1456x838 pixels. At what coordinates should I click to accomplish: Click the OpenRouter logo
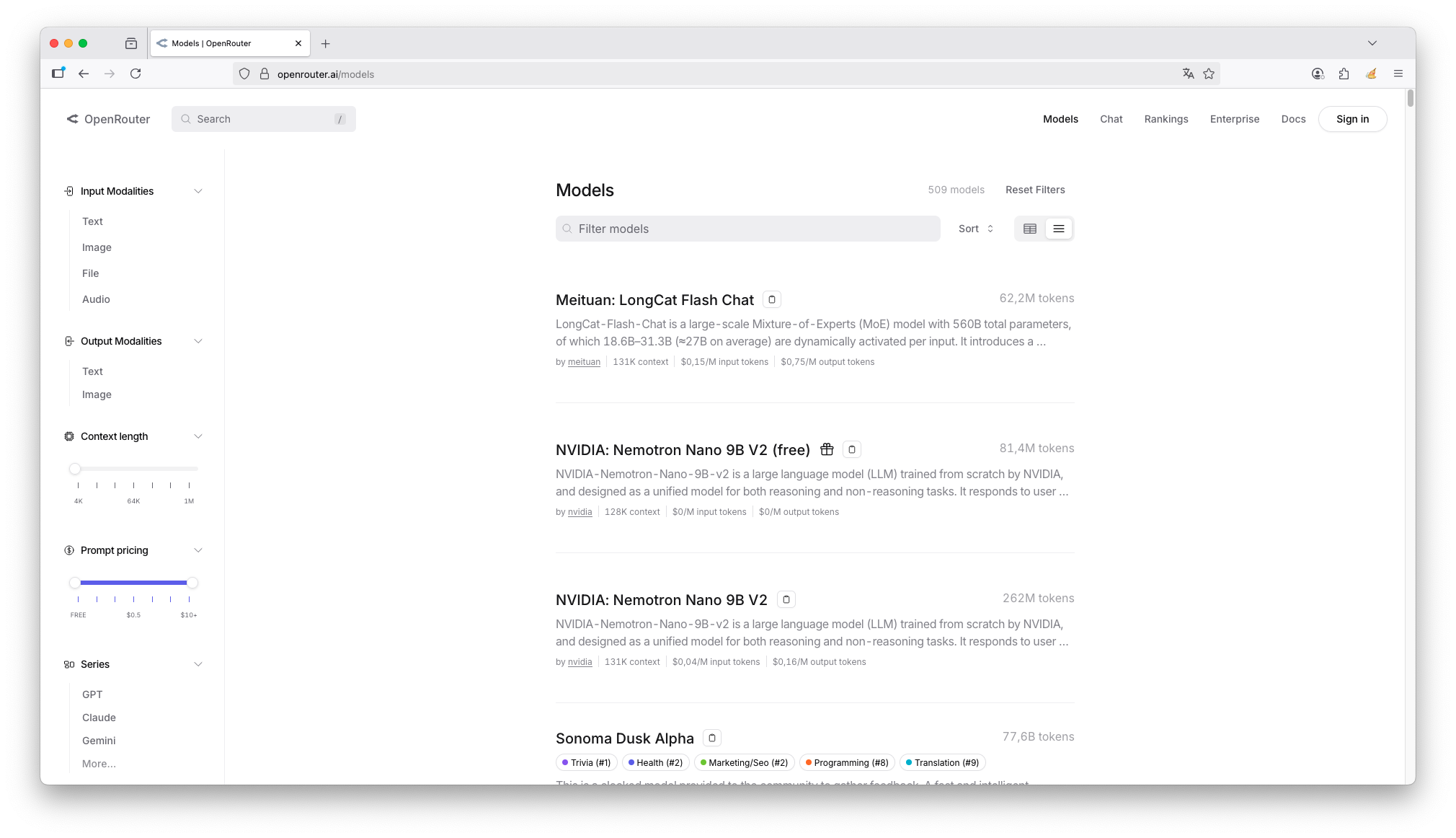108,119
